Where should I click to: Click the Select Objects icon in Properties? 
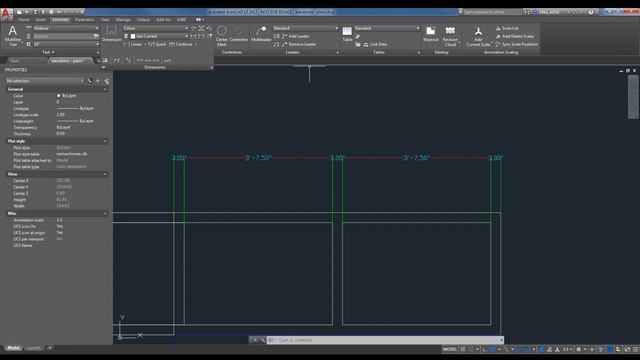click(x=98, y=81)
